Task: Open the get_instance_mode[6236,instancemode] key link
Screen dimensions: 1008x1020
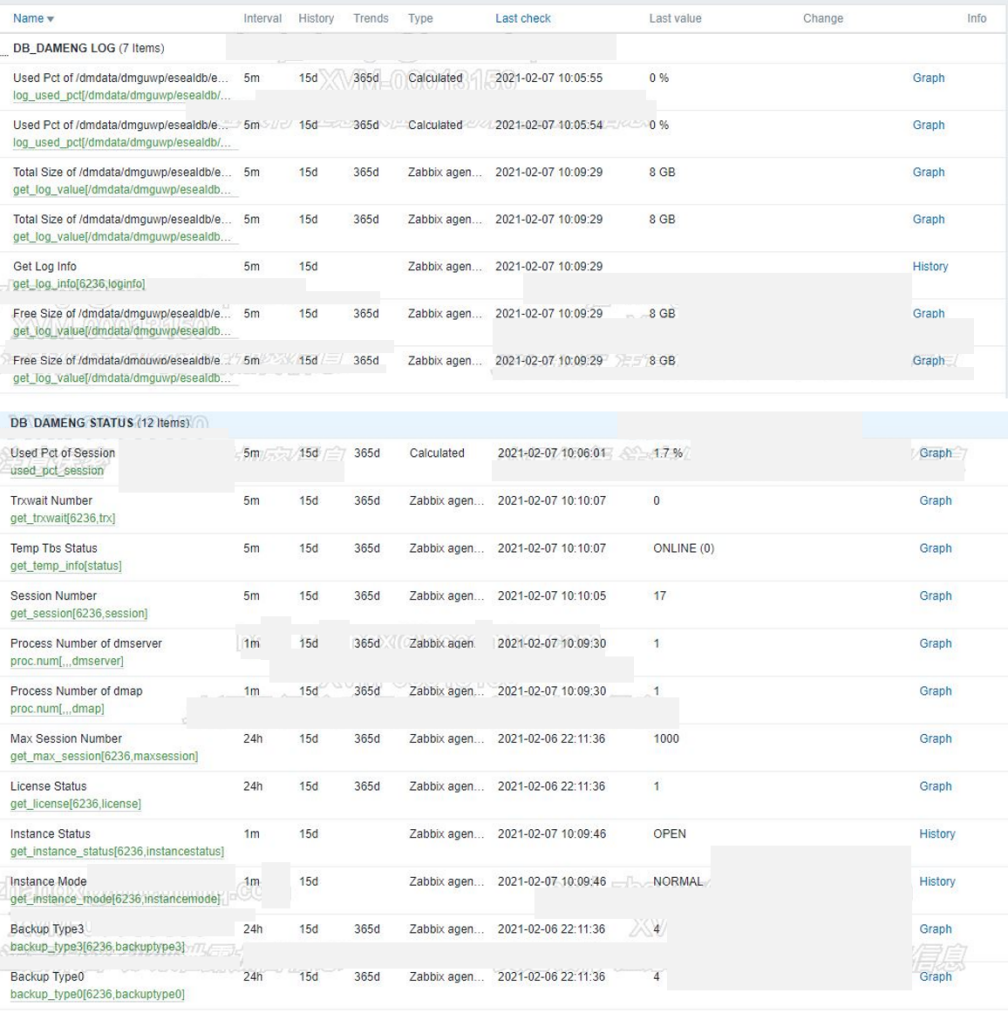Action: pos(115,899)
